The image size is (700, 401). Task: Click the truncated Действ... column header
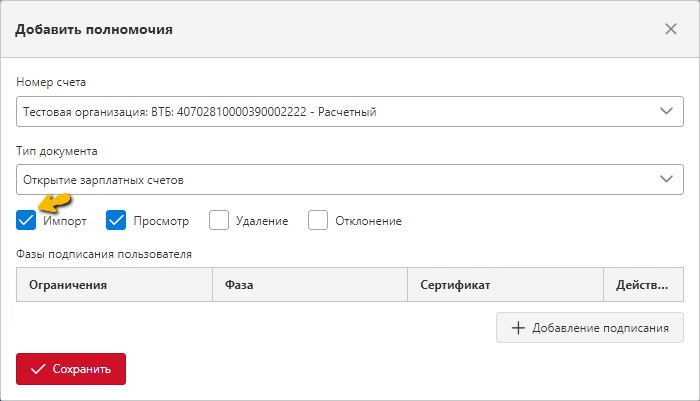click(x=643, y=285)
